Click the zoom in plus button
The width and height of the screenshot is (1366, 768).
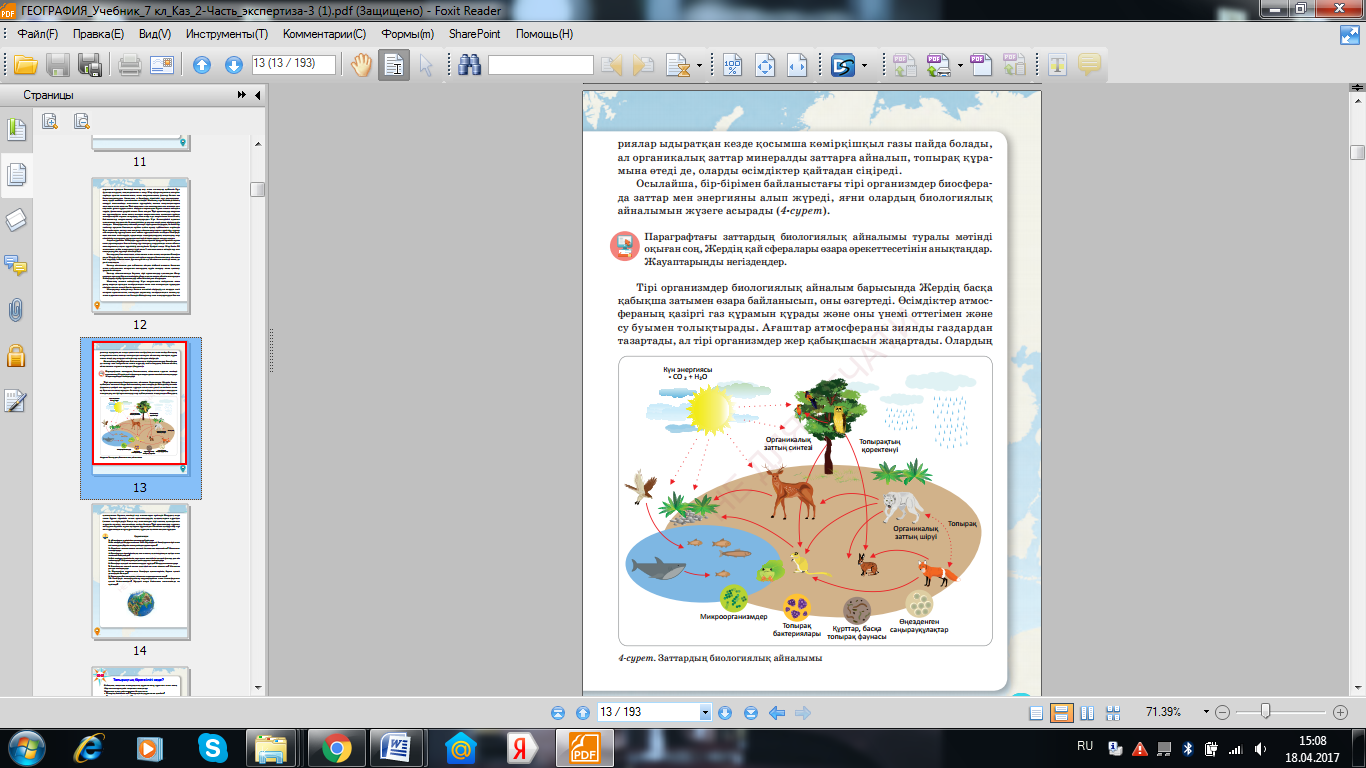1341,713
